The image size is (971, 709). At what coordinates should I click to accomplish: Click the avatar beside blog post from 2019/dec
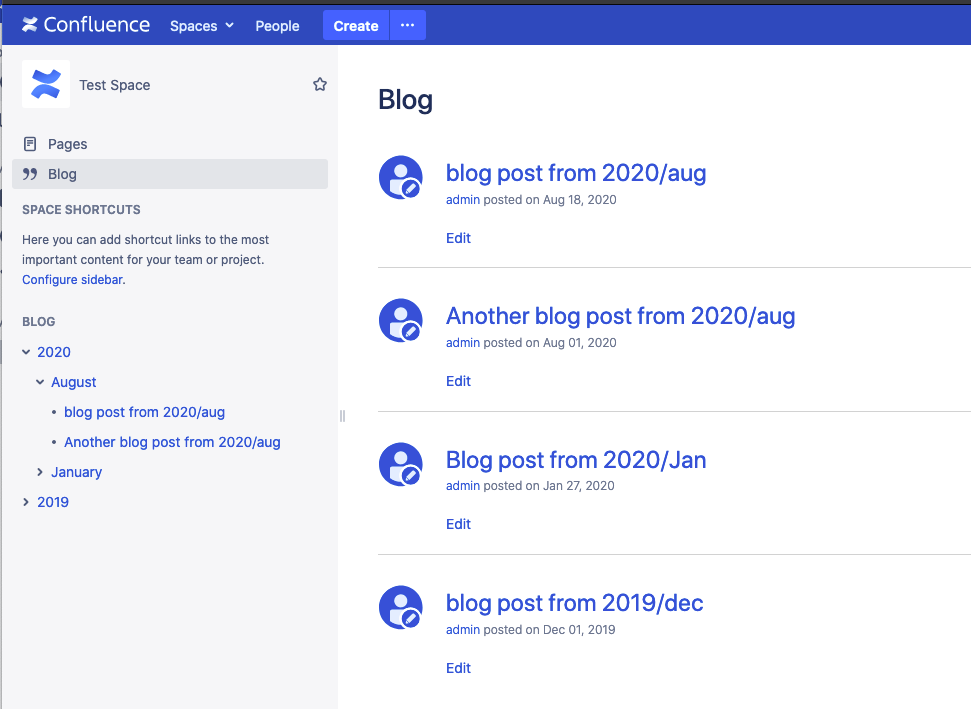pos(400,607)
